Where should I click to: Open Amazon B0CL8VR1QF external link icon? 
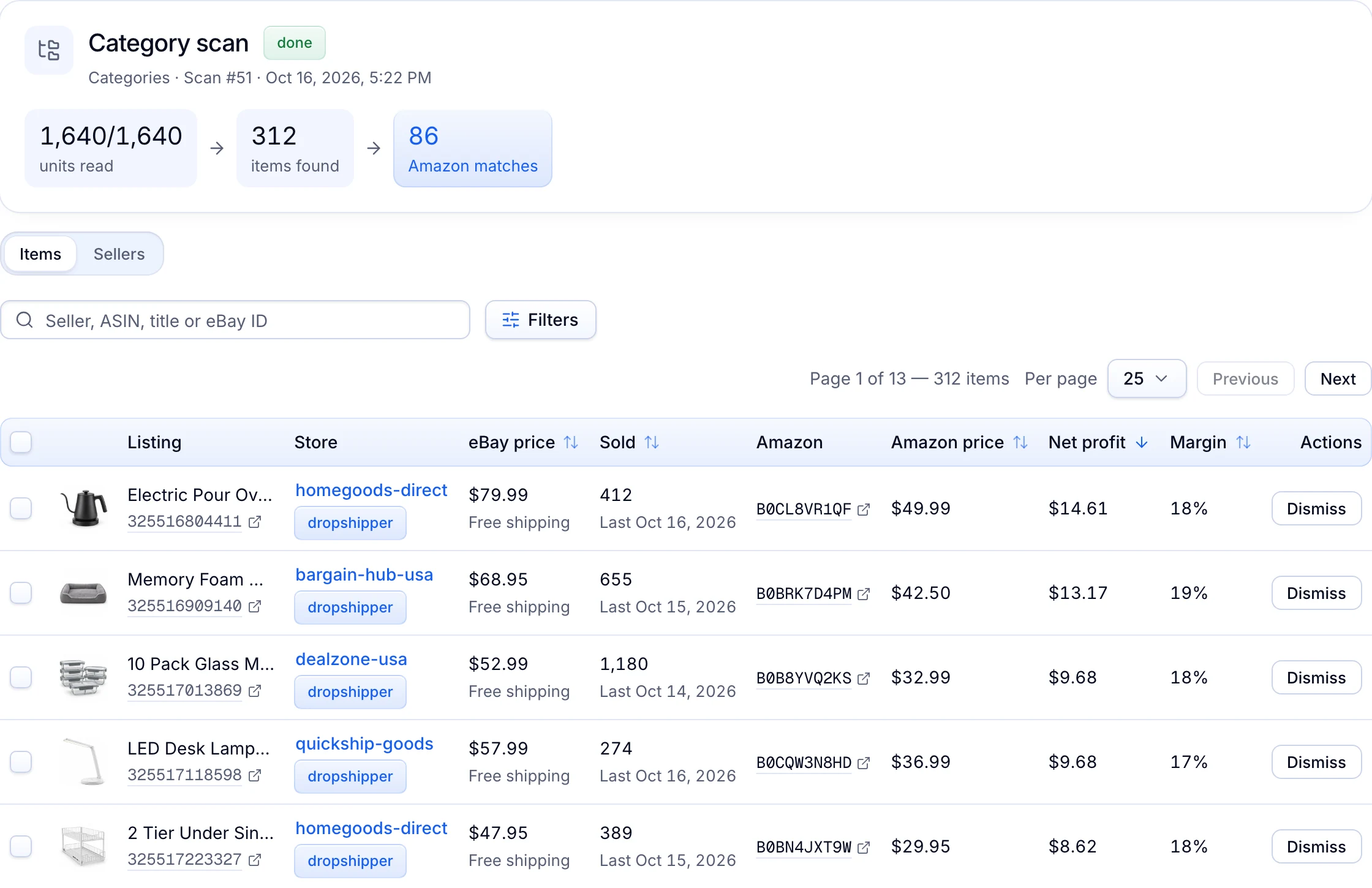pos(864,510)
